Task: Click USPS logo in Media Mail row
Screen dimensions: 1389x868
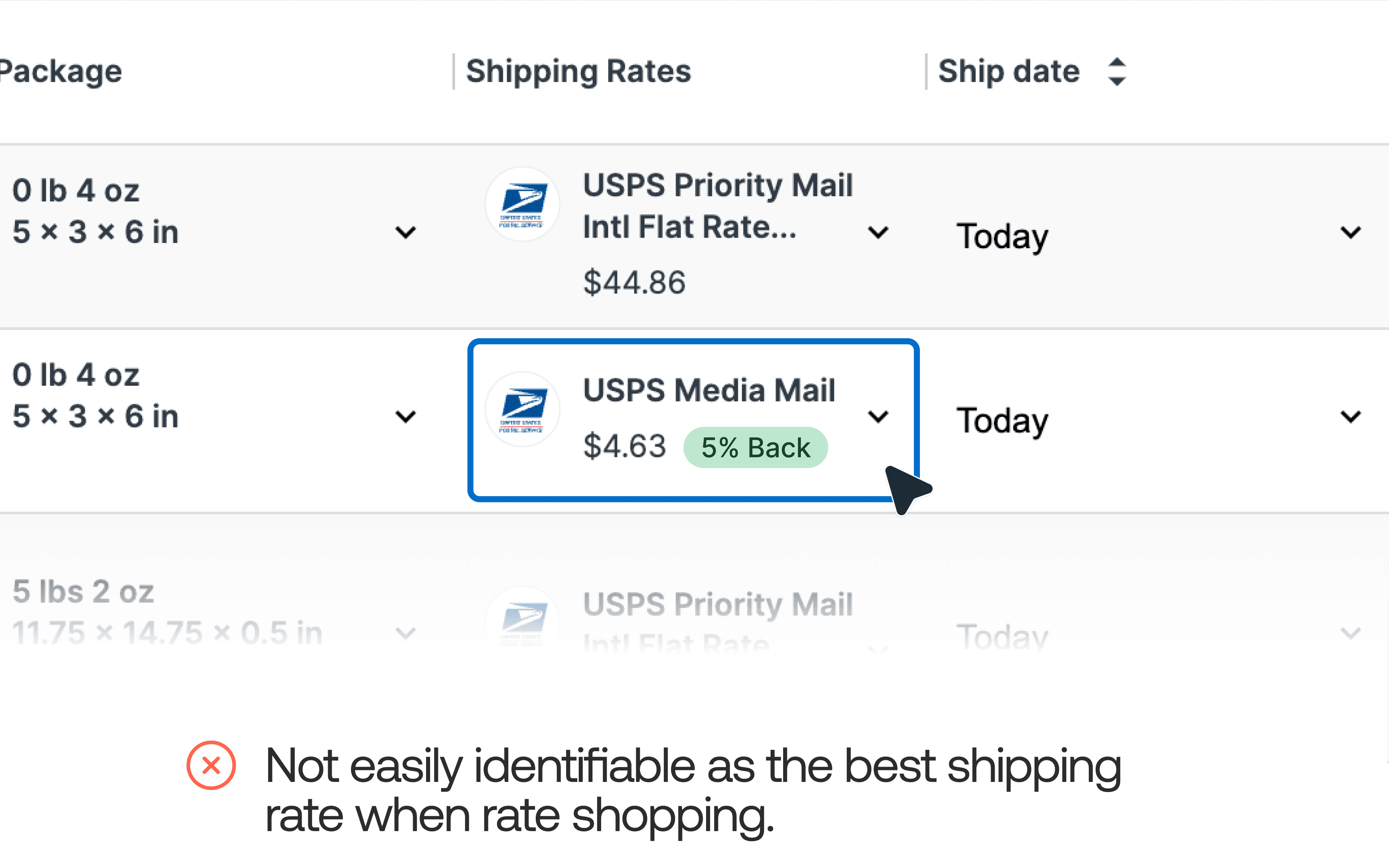Action: 522,409
